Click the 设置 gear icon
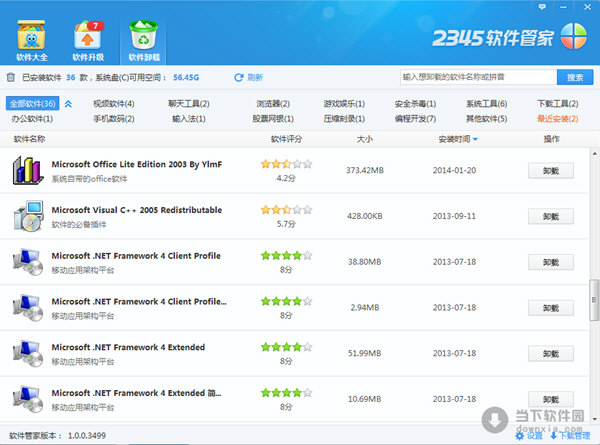600x445 pixels. [519, 436]
